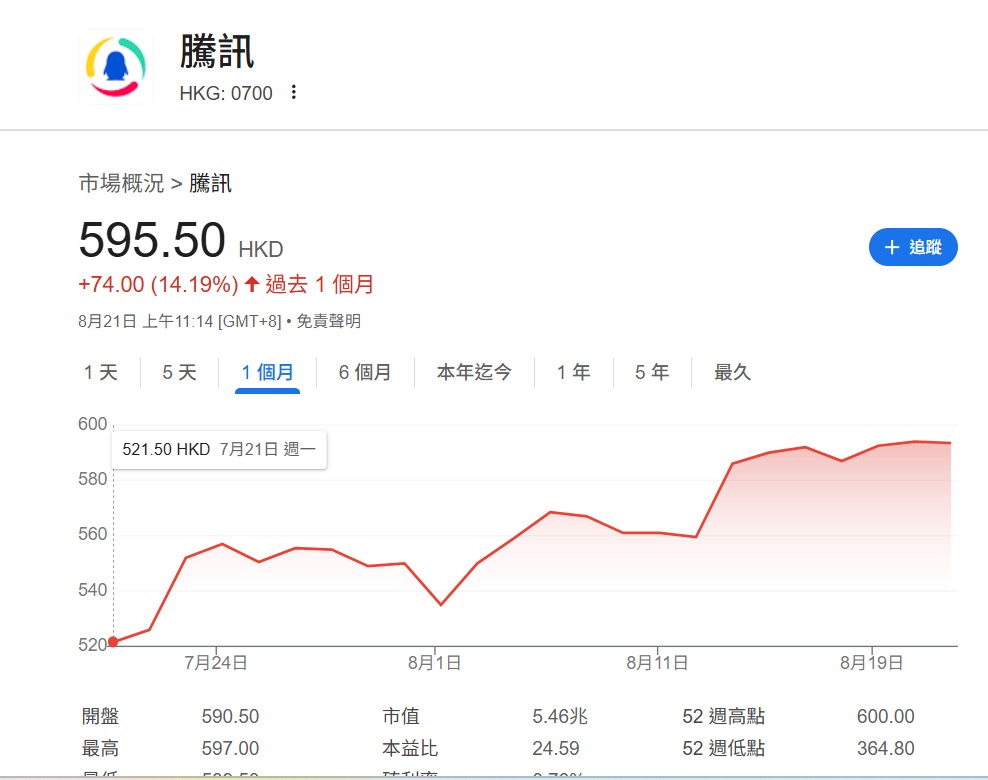Viewport: 988px width, 780px height.
Task: Open the 免責聲明 disclaimer link
Action: 329,321
